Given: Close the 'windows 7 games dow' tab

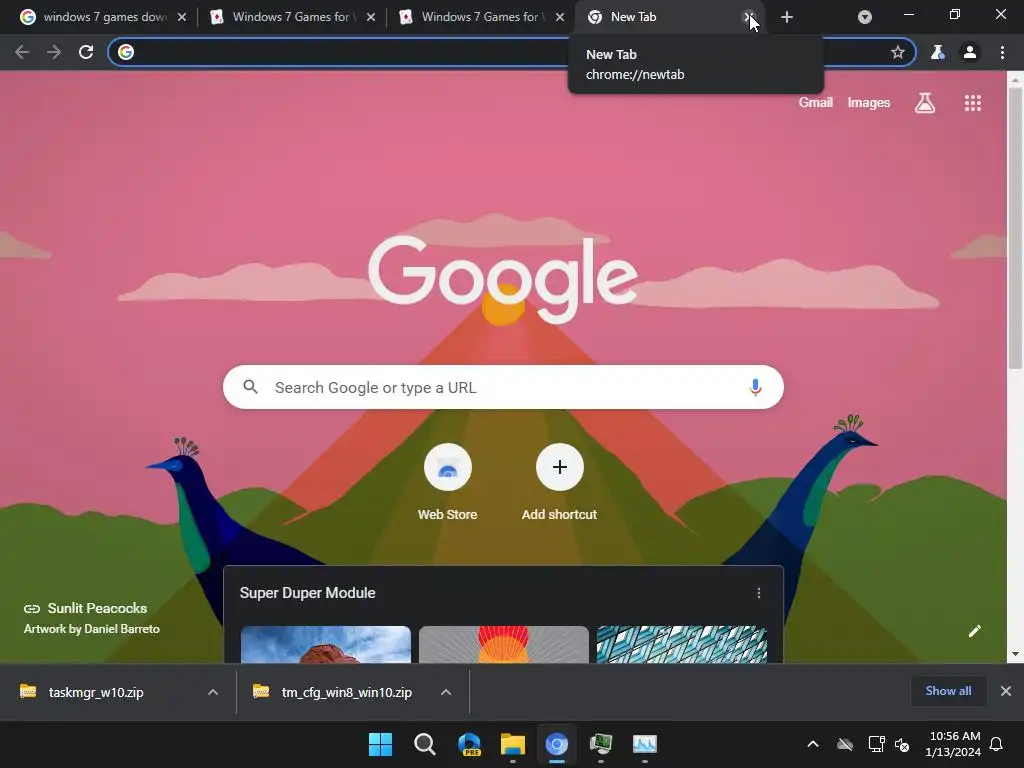Looking at the screenshot, I should pyautogui.click(x=182, y=18).
